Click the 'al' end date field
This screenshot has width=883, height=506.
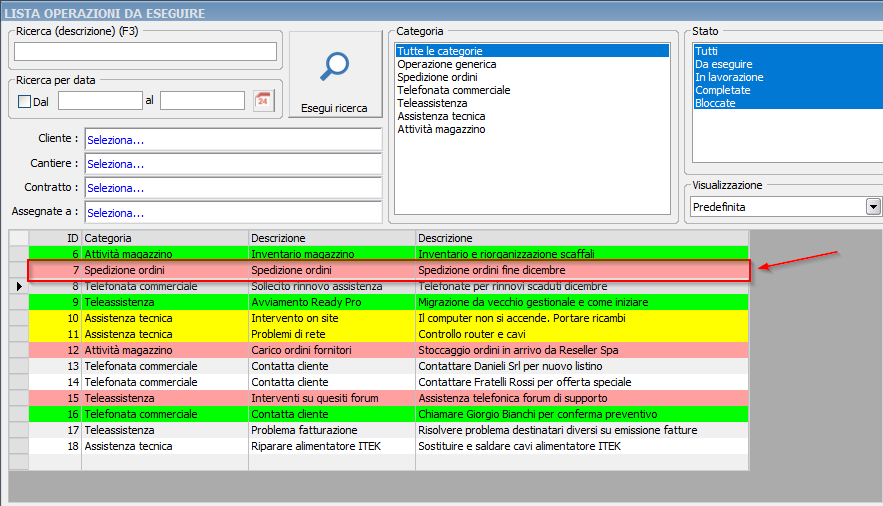(x=202, y=100)
